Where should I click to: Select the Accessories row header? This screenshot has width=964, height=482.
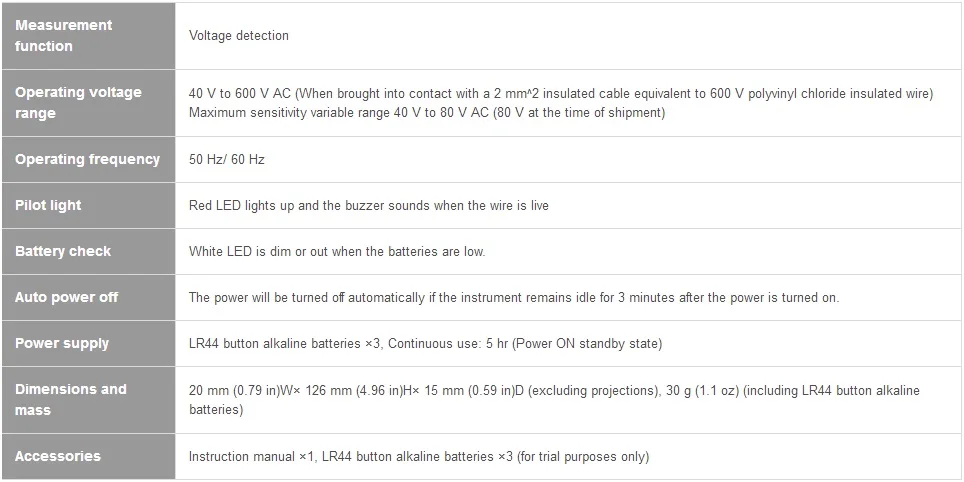click(58, 456)
